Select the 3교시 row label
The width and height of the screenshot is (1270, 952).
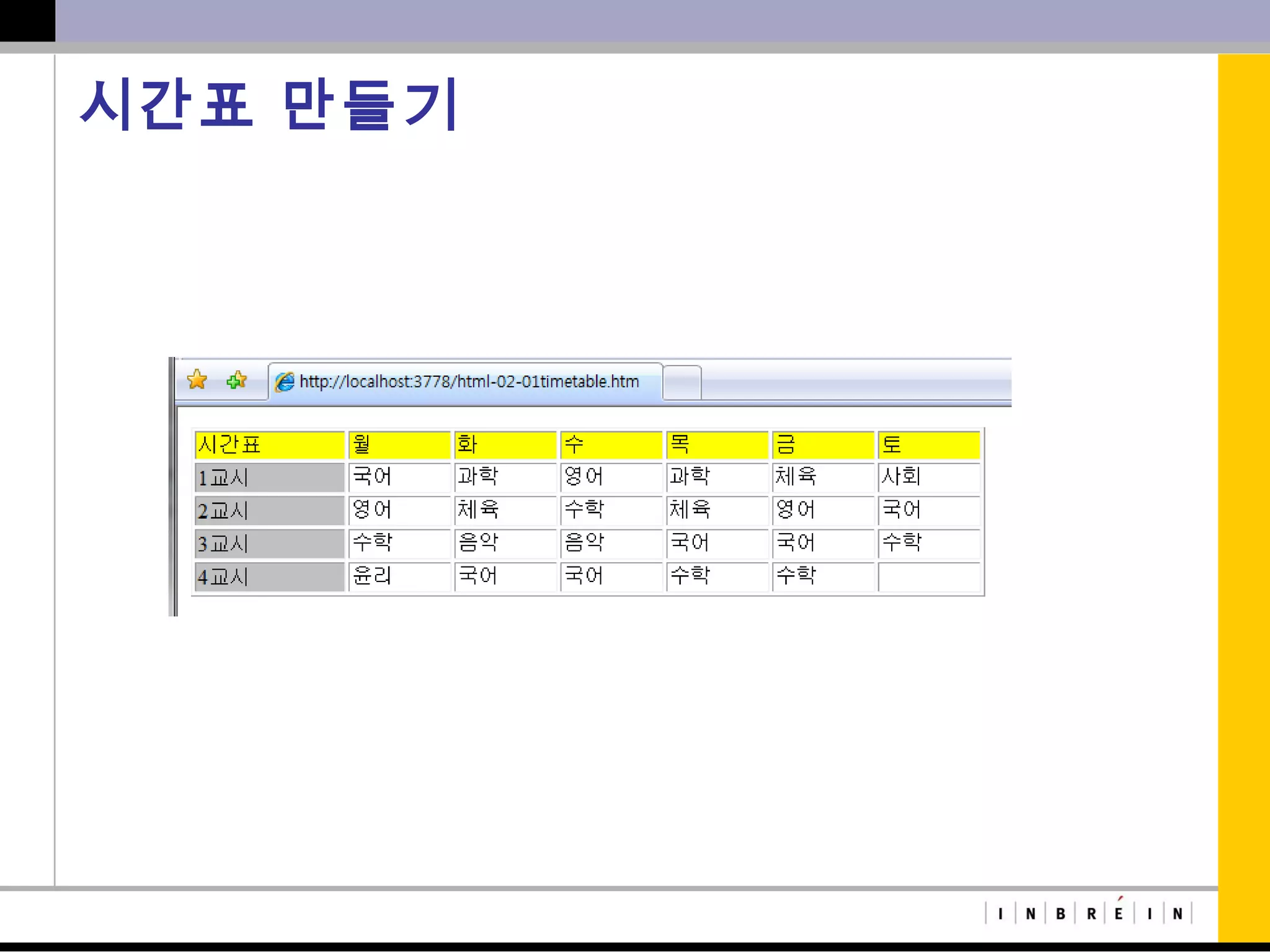269,544
